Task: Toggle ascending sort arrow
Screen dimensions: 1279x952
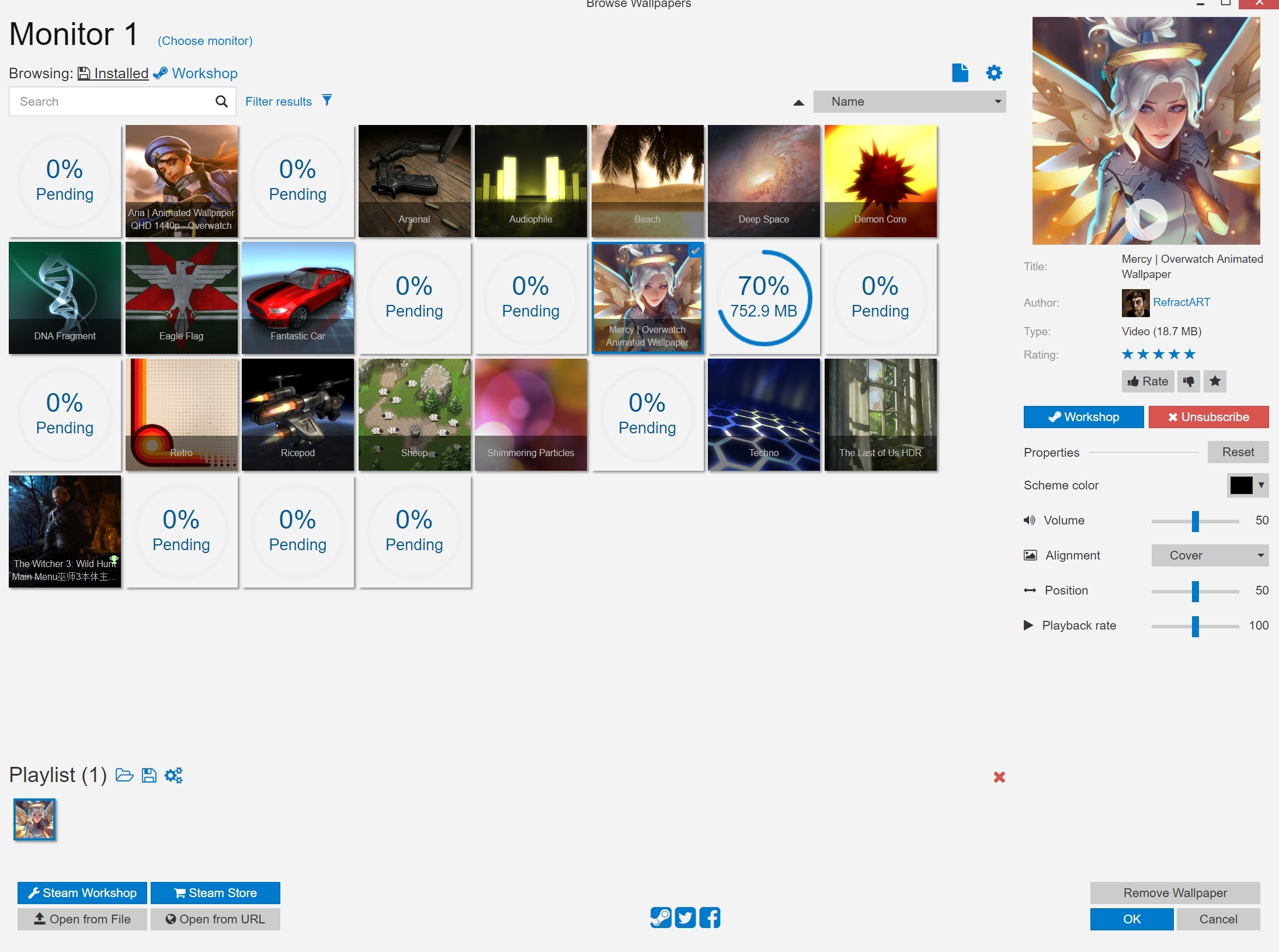Action: pyautogui.click(x=798, y=103)
